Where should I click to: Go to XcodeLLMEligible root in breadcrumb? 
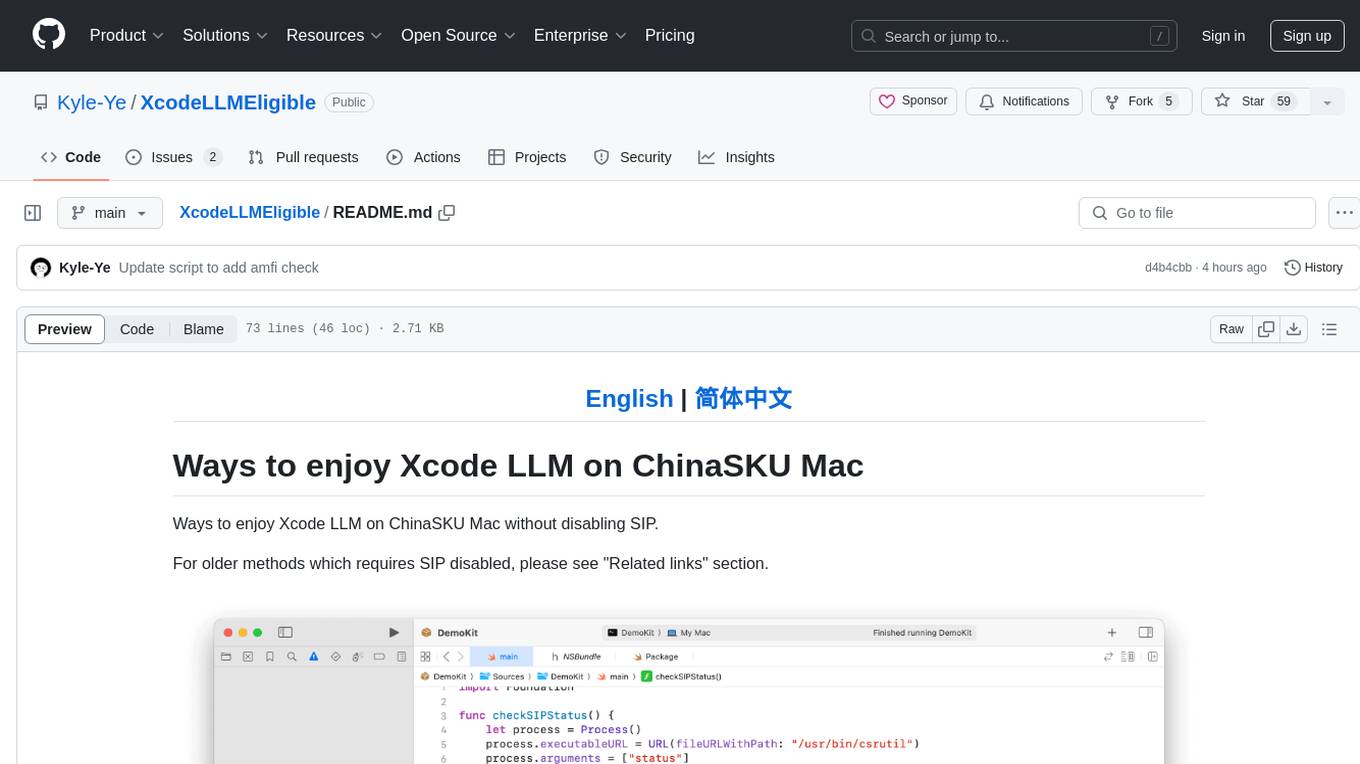249,212
